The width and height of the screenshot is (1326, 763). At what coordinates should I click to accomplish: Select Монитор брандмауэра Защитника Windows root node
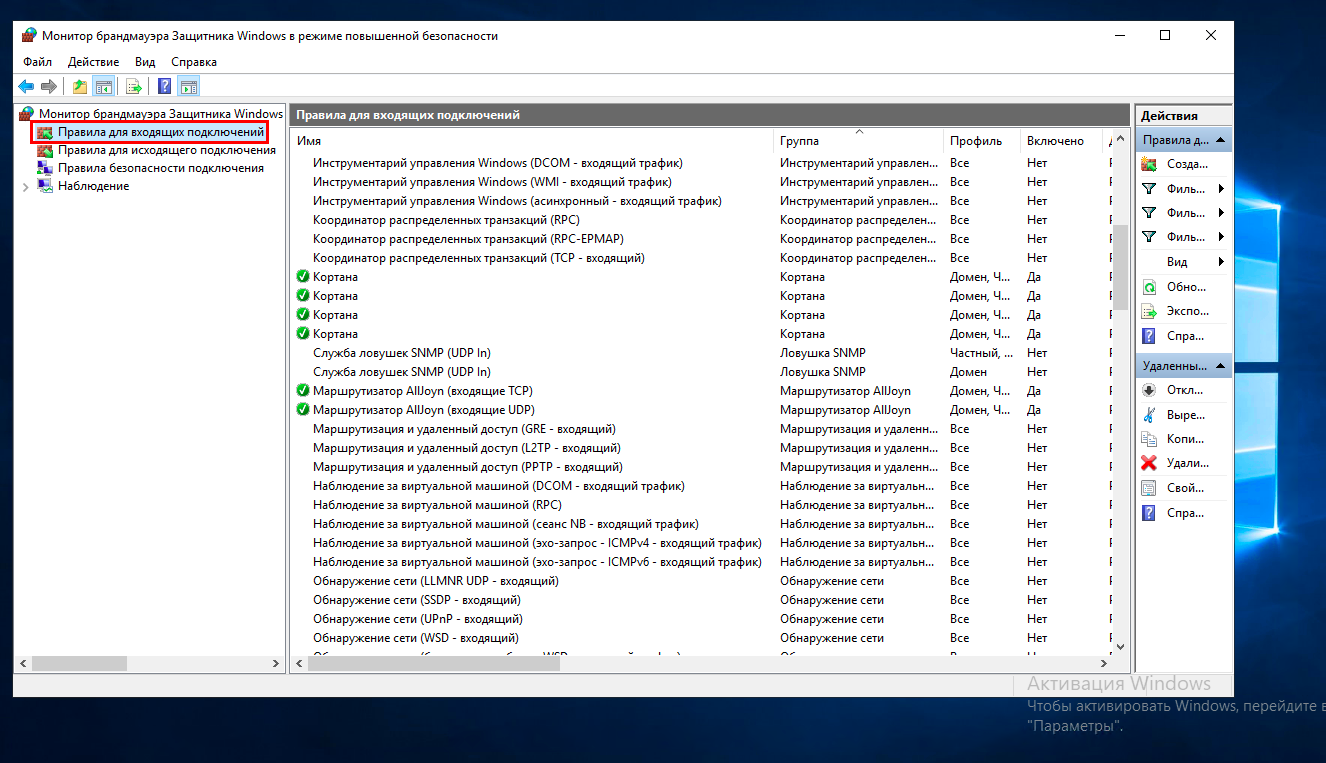coord(161,114)
